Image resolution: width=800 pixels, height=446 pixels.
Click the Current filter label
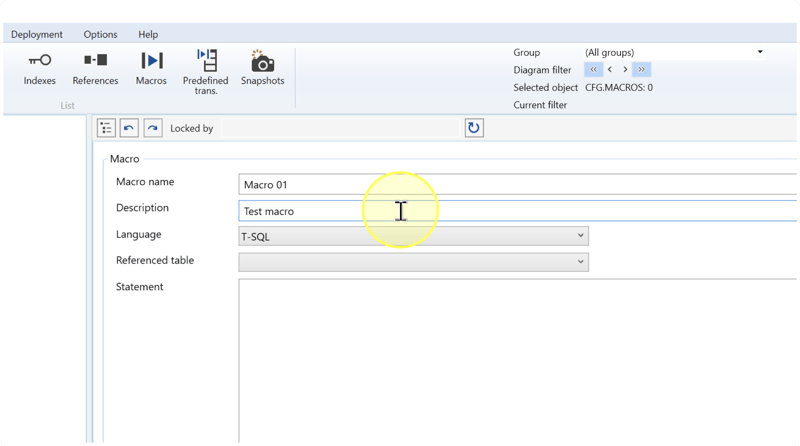point(540,105)
